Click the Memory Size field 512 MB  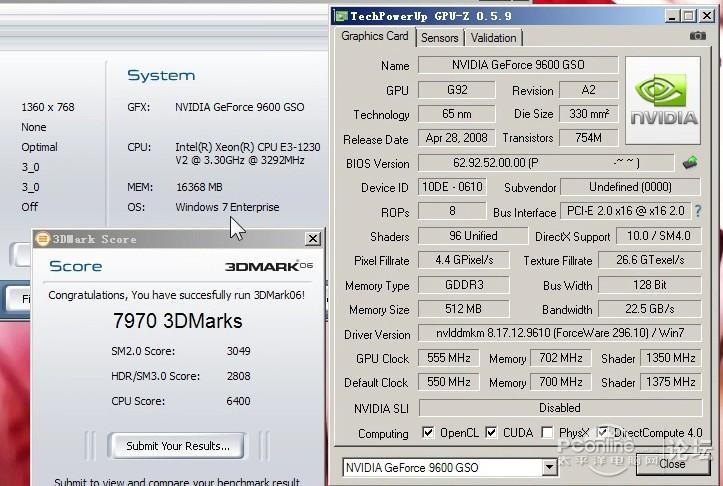click(464, 308)
